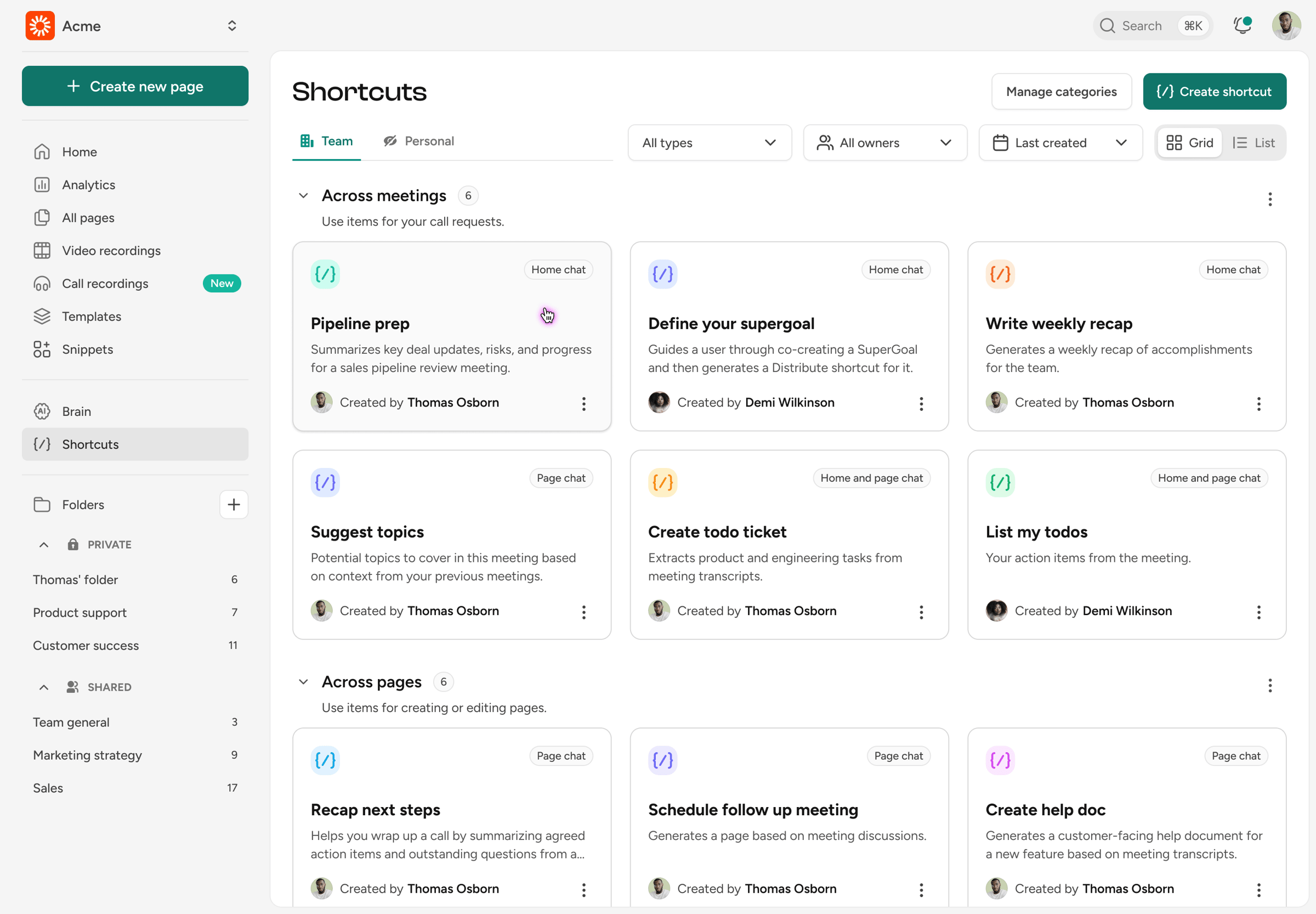This screenshot has height=914, width=1316.
Task: Click the Snippets icon in sidebar
Action: [x=42, y=349]
